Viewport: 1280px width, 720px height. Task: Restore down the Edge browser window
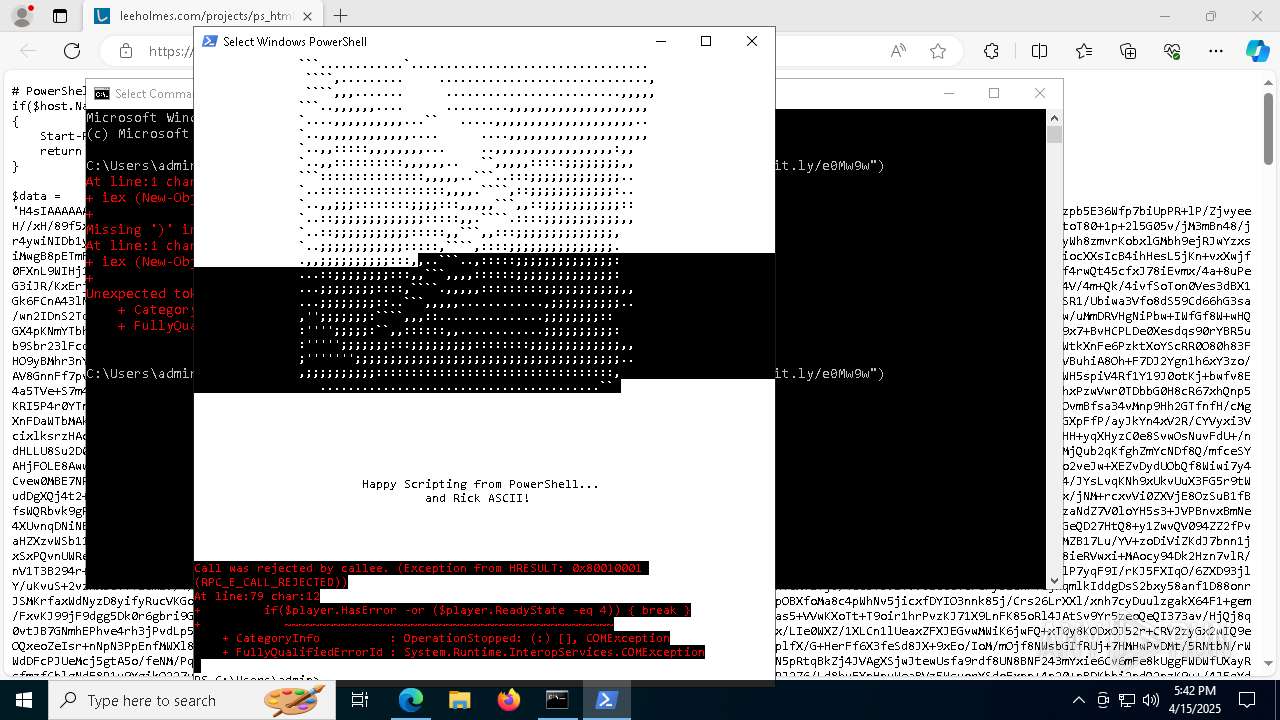coord(1211,16)
